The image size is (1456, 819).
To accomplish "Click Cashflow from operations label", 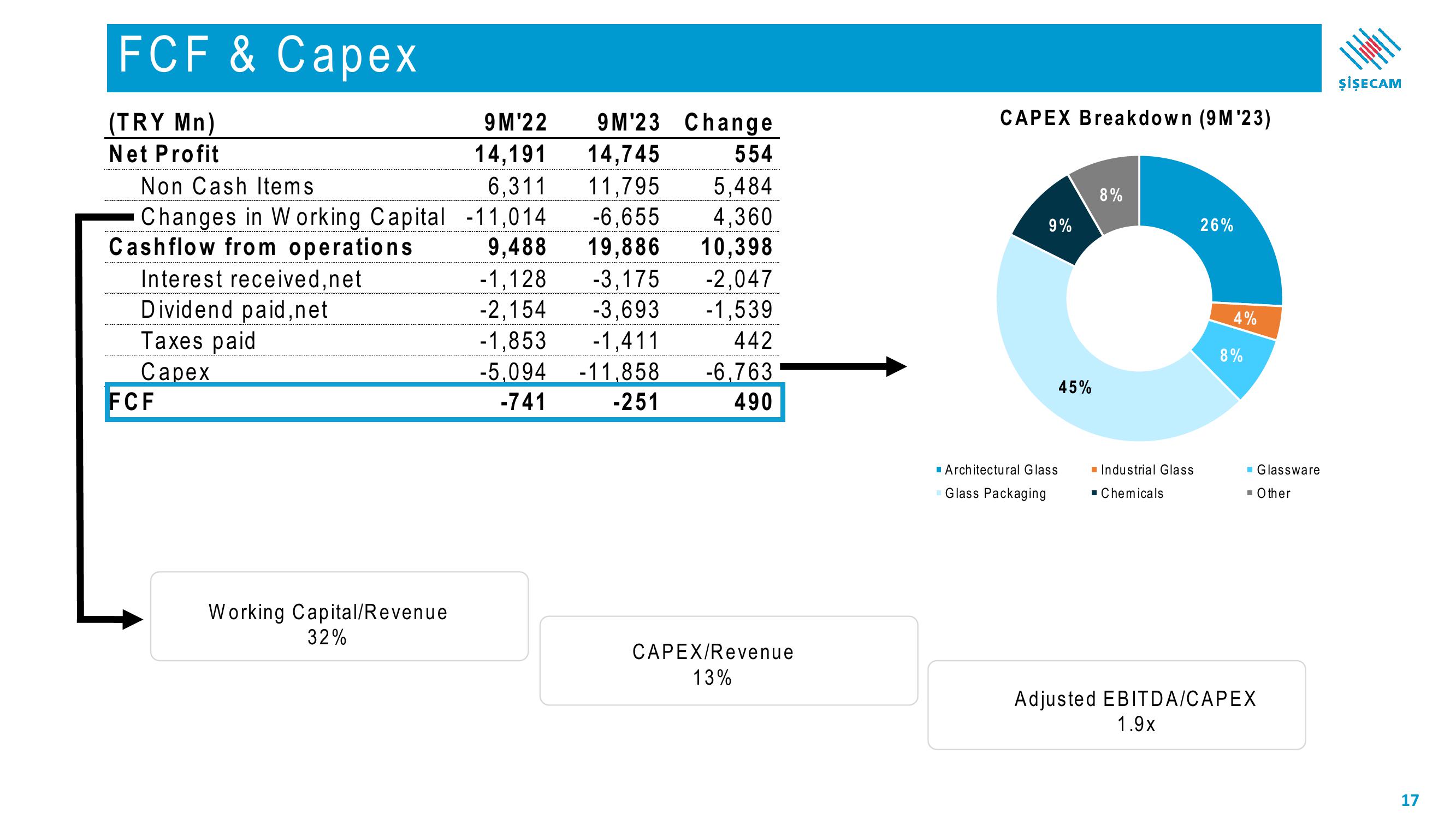I will click(261, 247).
